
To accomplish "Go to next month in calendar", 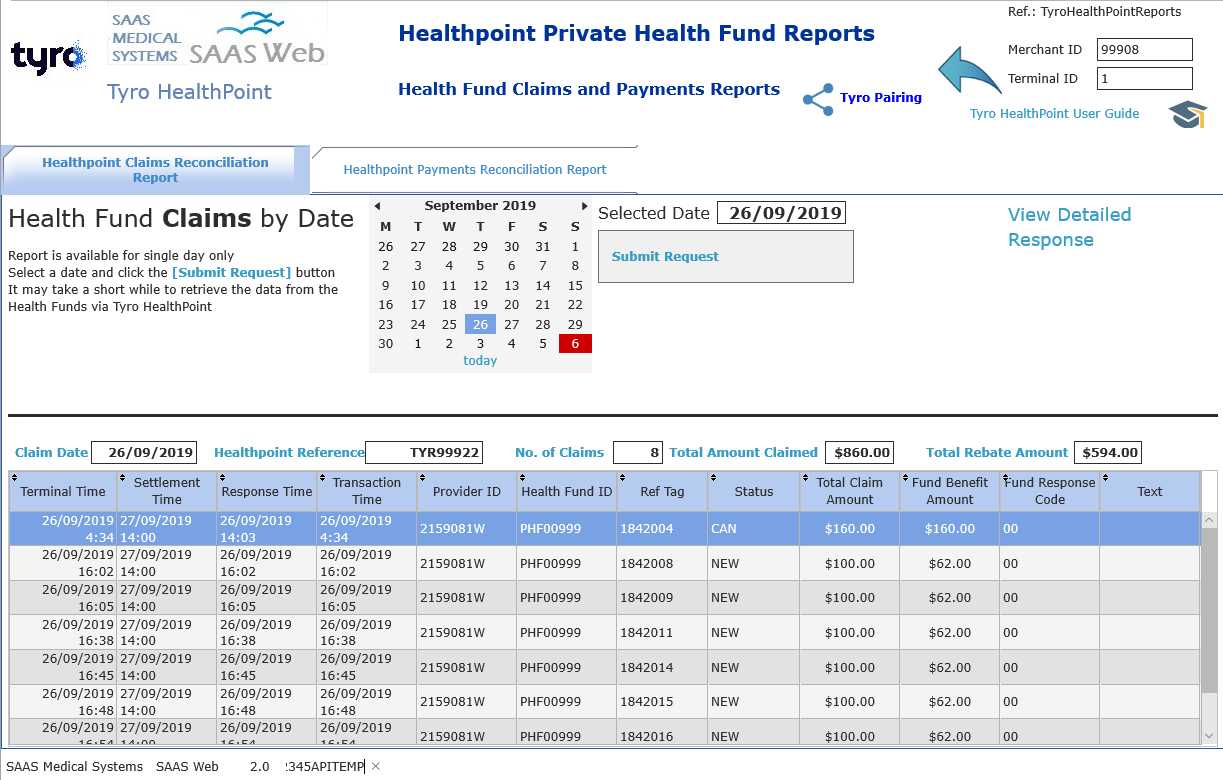I will point(584,206).
